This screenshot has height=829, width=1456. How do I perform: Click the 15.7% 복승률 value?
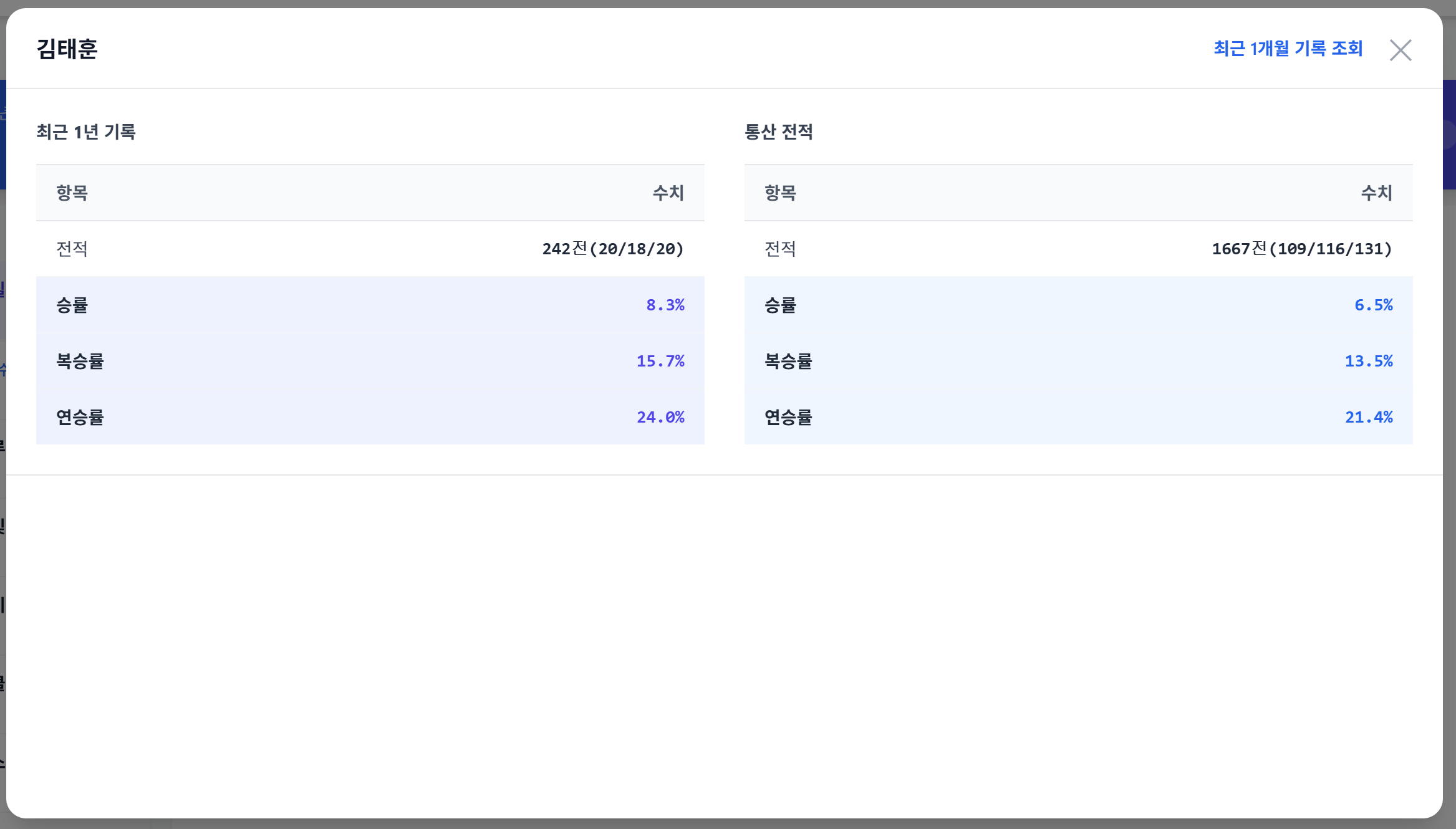660,361
